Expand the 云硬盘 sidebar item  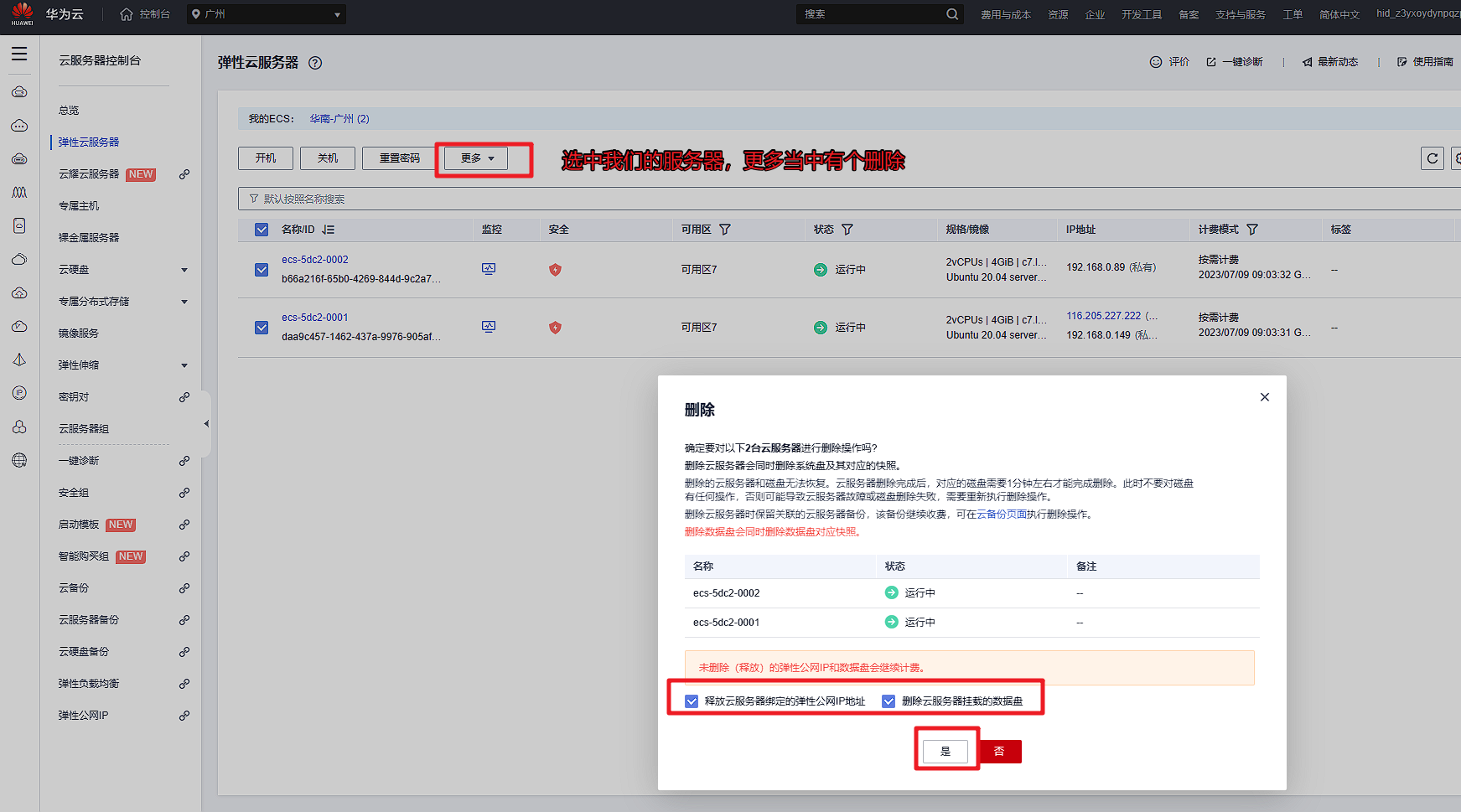coord(184,270)
